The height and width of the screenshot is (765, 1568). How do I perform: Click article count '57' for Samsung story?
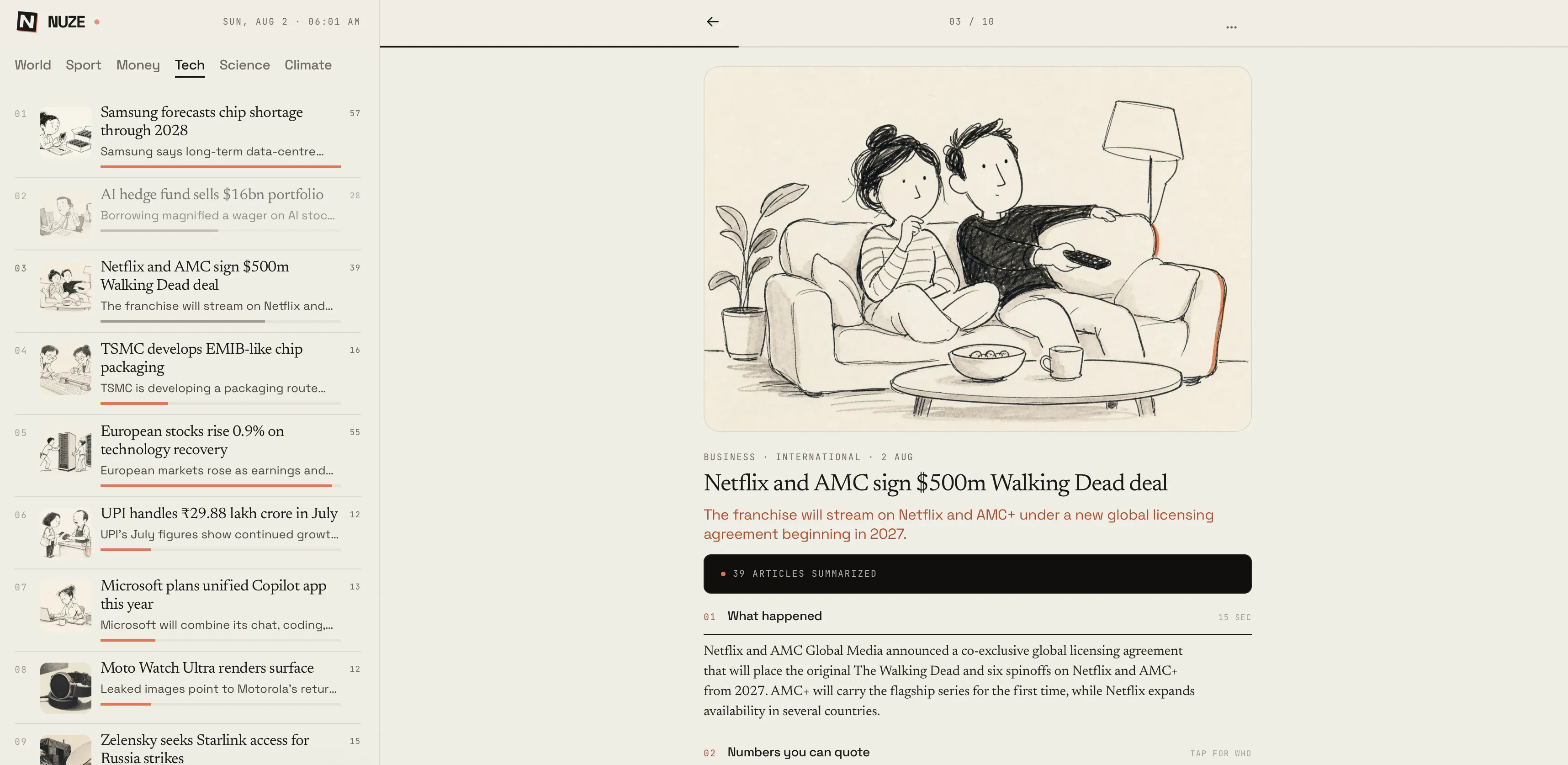355,113
